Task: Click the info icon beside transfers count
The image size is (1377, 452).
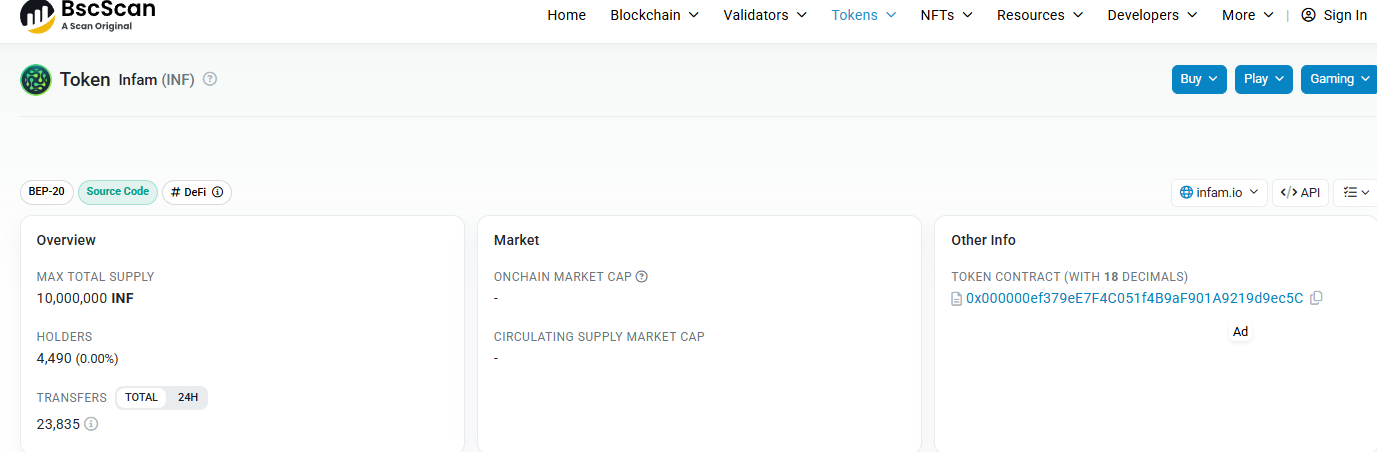Action: tap(91, 424)
